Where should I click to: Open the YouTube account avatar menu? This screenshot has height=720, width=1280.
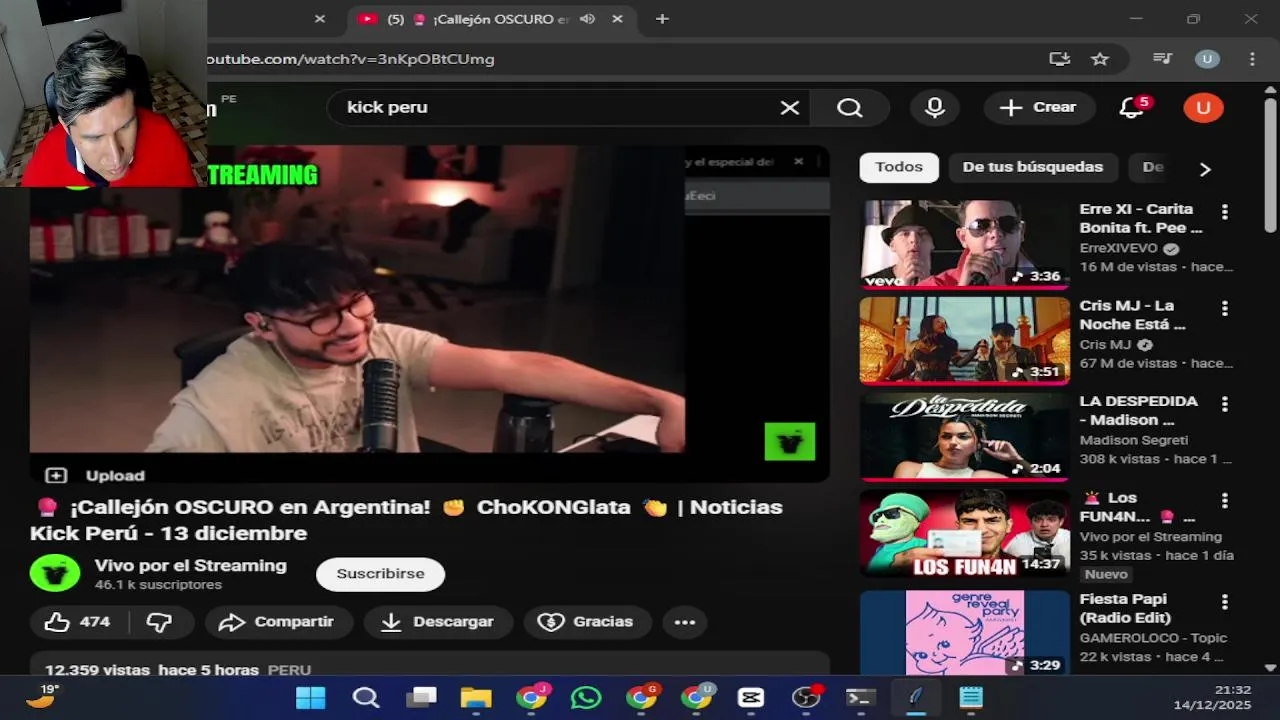pyautogui.click(x=1203, y=108)
